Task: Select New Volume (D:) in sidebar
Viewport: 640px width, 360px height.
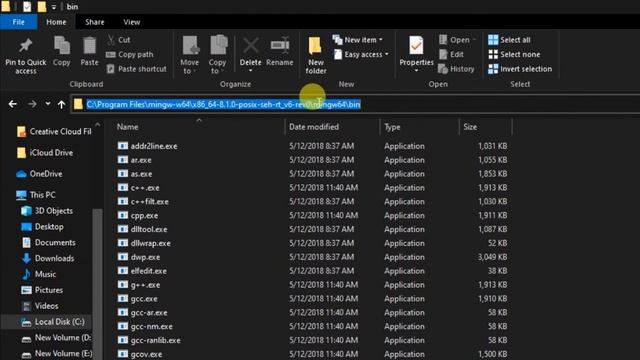Action: tap(56, 338)
